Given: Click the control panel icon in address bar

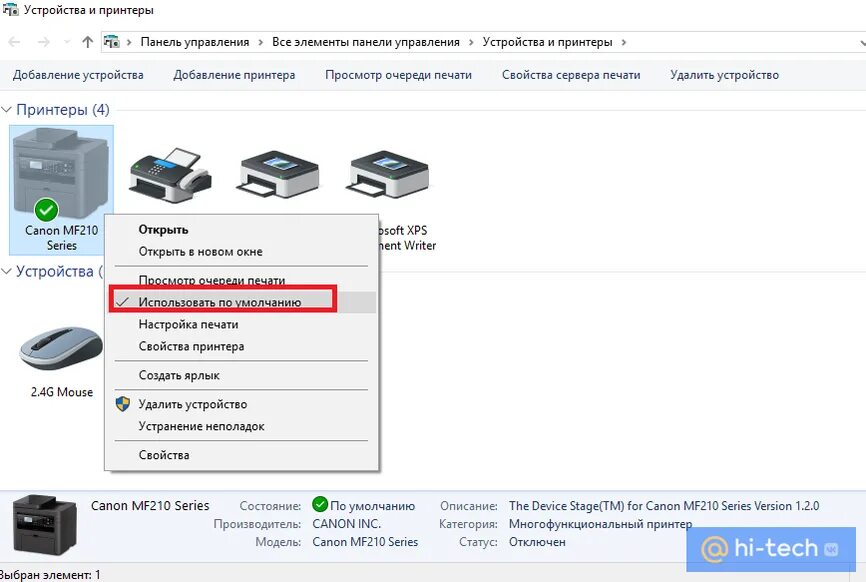Looking at the screenshot, I should pyautogui.click(x=112, y=42).
